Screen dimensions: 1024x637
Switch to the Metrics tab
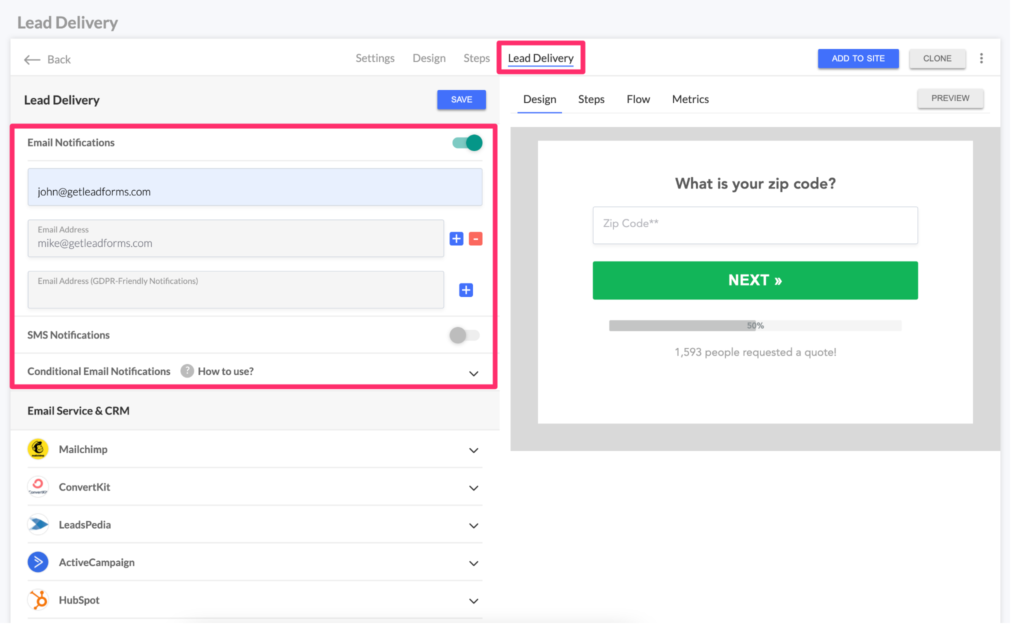(x=690, y=99)
